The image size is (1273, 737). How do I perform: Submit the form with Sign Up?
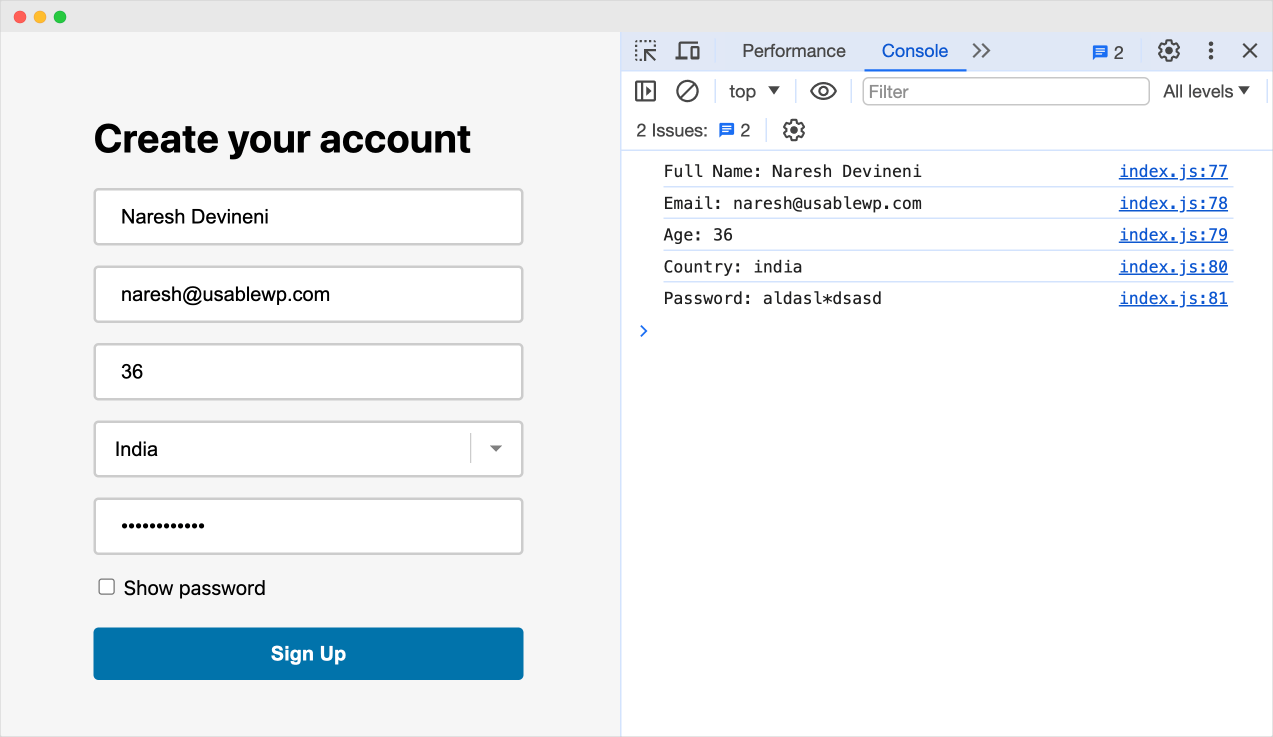tap(308, 654)
